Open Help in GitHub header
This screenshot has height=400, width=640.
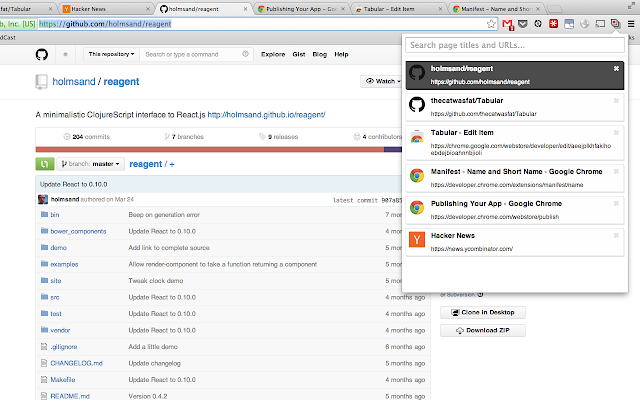click(x=341, y=54)
